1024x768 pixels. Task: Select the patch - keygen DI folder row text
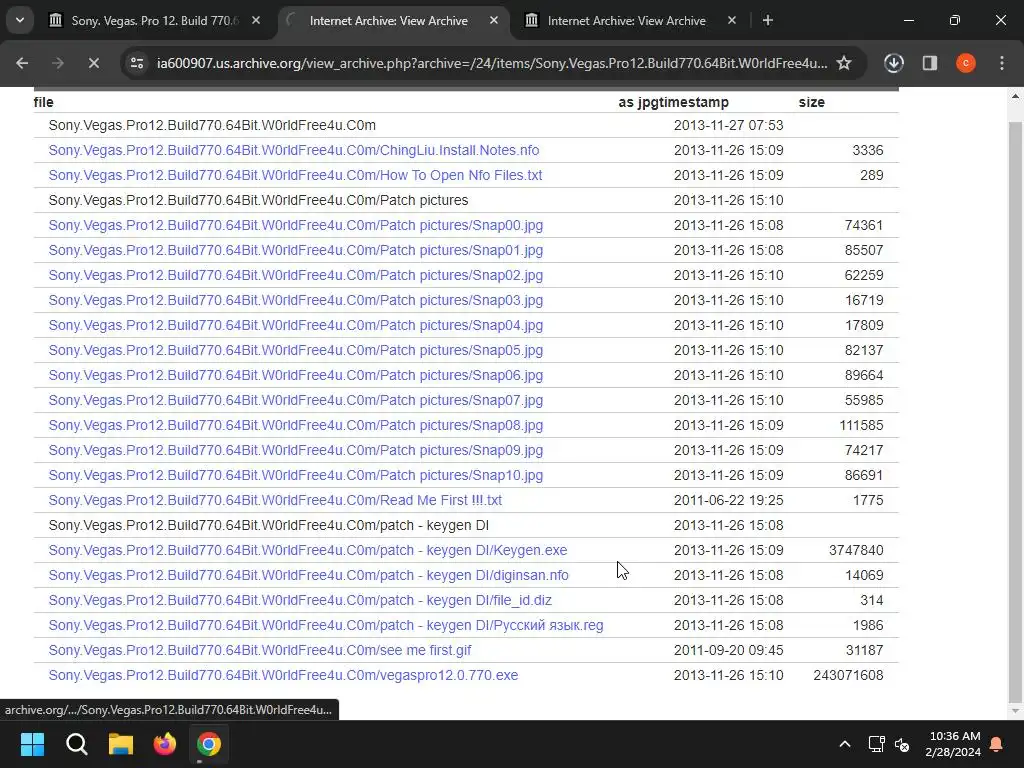point(268,526)
